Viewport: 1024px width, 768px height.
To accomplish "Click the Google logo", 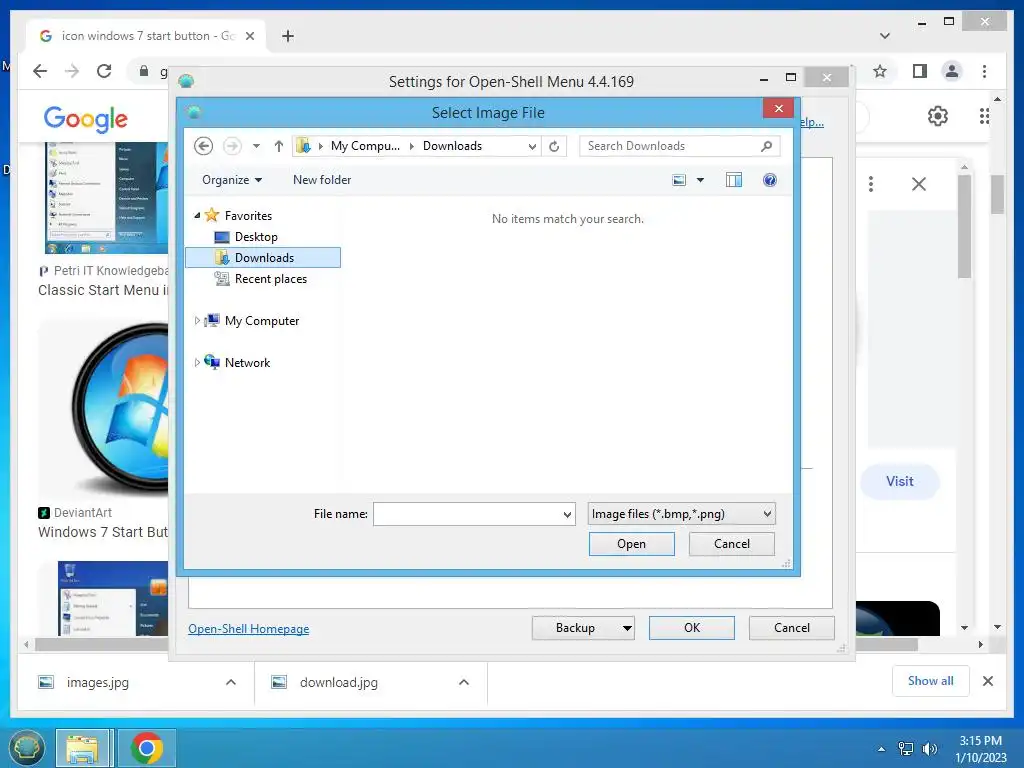I will 86,119.
